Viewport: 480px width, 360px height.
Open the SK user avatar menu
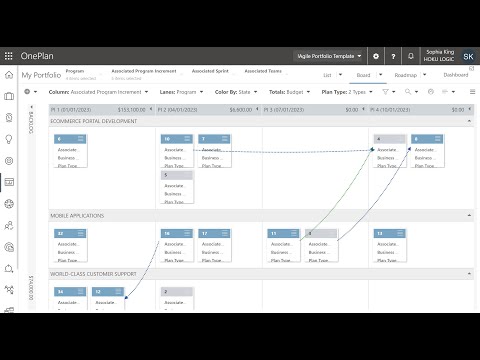pyautogui.click(x=468, y=56)
